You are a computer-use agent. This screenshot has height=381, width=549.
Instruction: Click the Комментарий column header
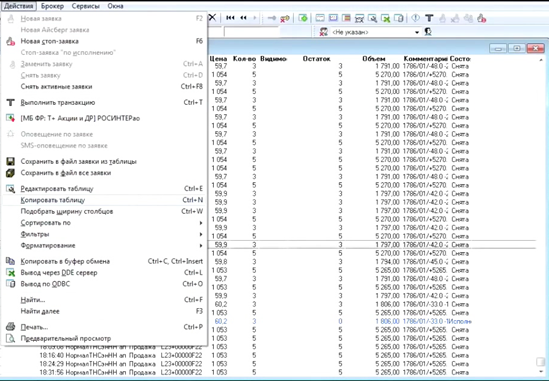pyautogui.click(x=425, y=59)
